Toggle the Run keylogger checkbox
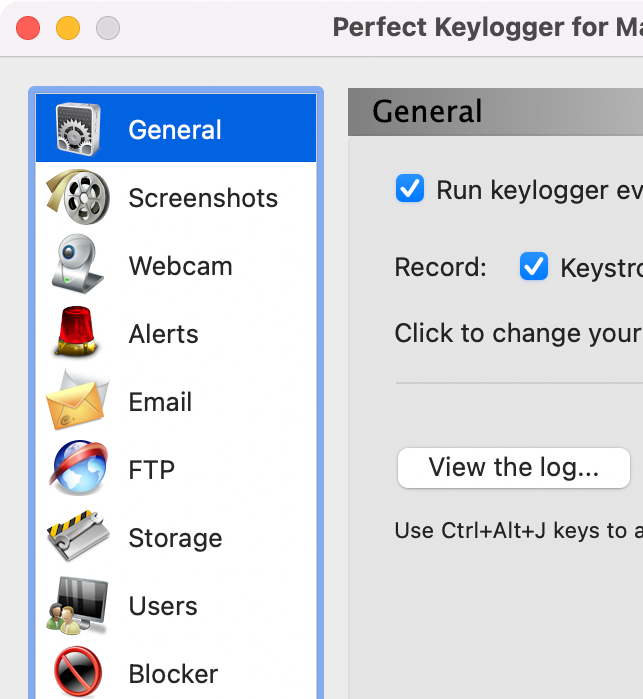Viewport: 643px width, 699px height. pyautogui.click(x=409, y=188)
